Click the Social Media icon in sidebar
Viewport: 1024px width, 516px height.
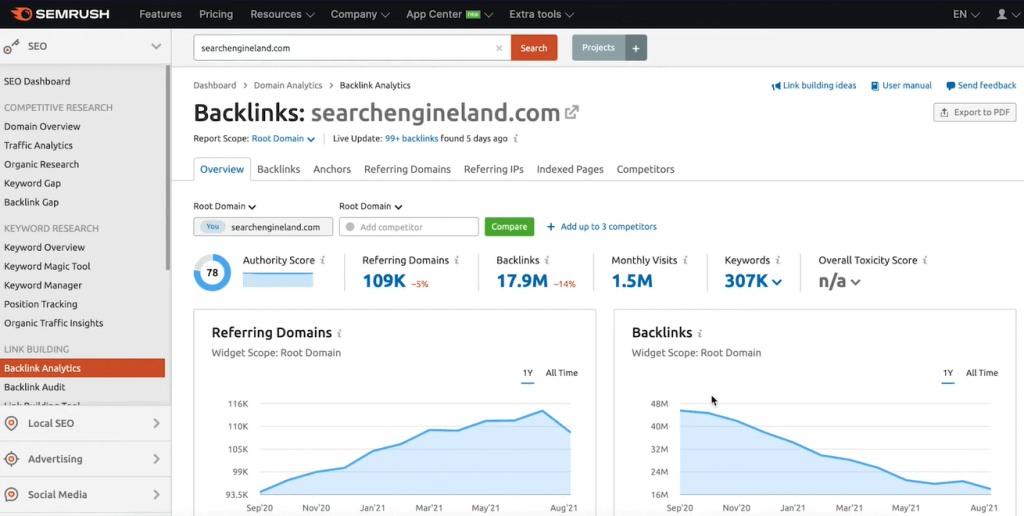[x=11, y=494]
